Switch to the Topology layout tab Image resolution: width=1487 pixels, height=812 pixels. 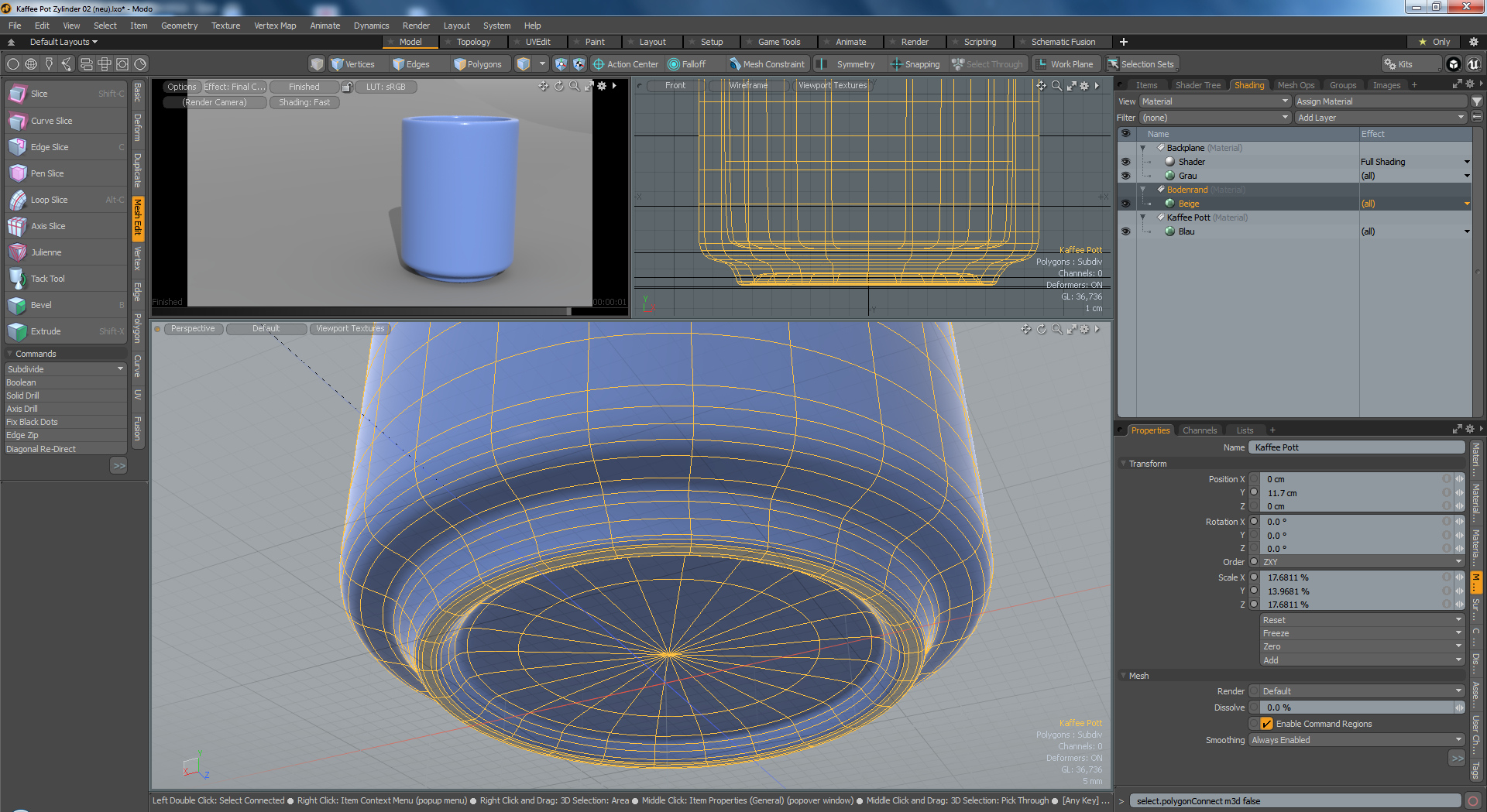point(472,42)
